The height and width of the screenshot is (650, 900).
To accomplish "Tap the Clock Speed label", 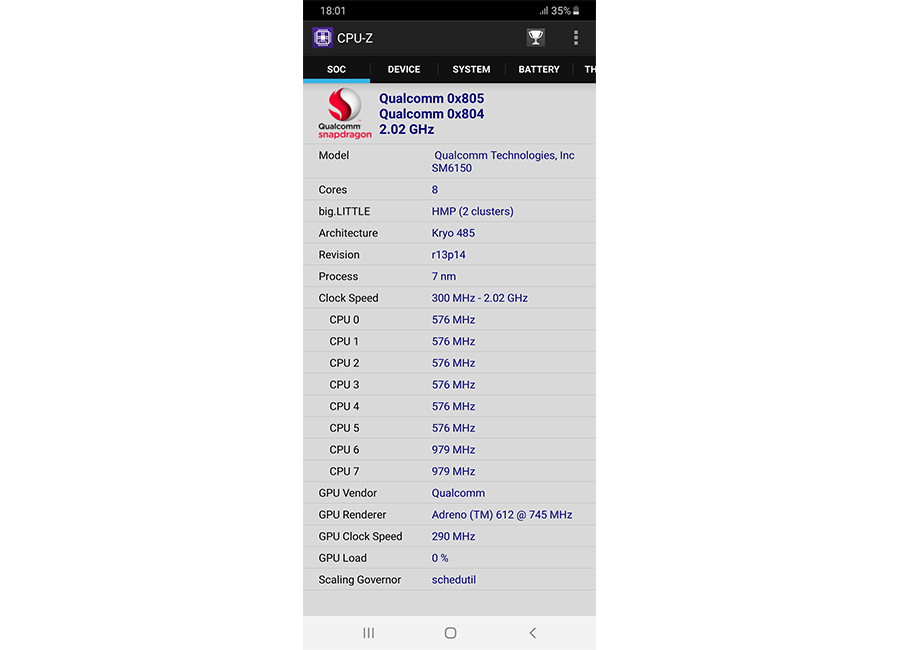I will click(348, 298).
